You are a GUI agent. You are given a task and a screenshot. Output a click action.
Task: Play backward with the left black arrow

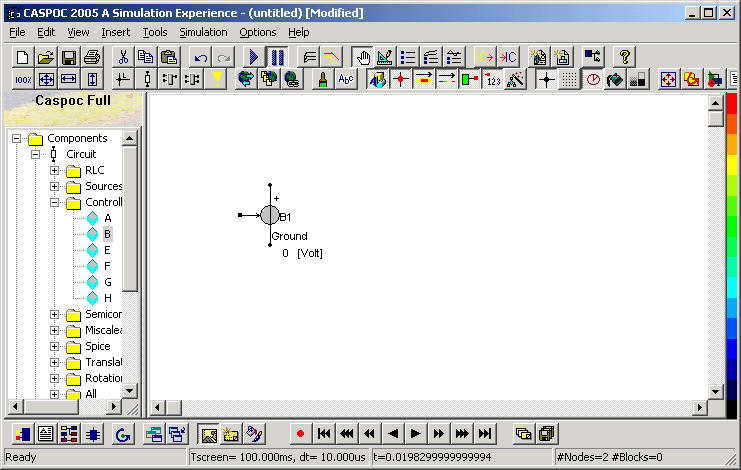pos(393,434)
